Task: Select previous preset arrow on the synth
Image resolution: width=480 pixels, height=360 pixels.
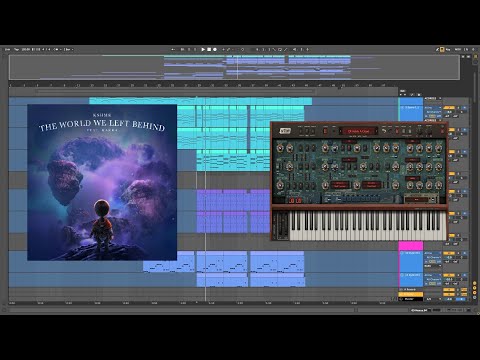Action: 341,131
